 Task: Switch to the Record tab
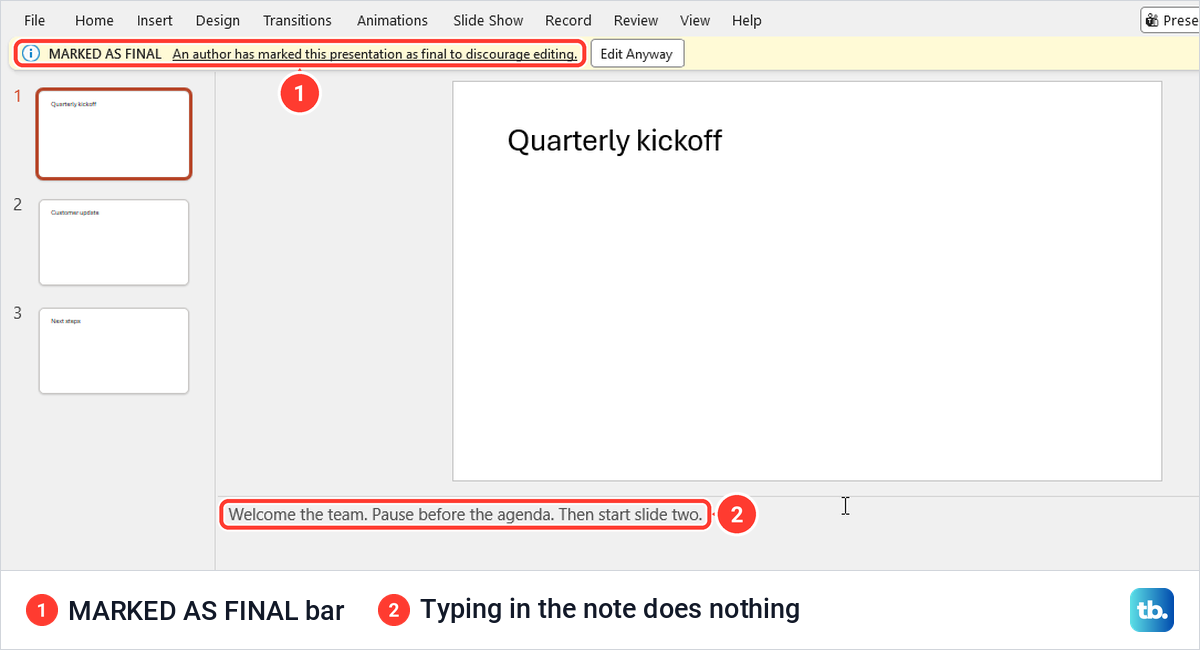point(568,20)
